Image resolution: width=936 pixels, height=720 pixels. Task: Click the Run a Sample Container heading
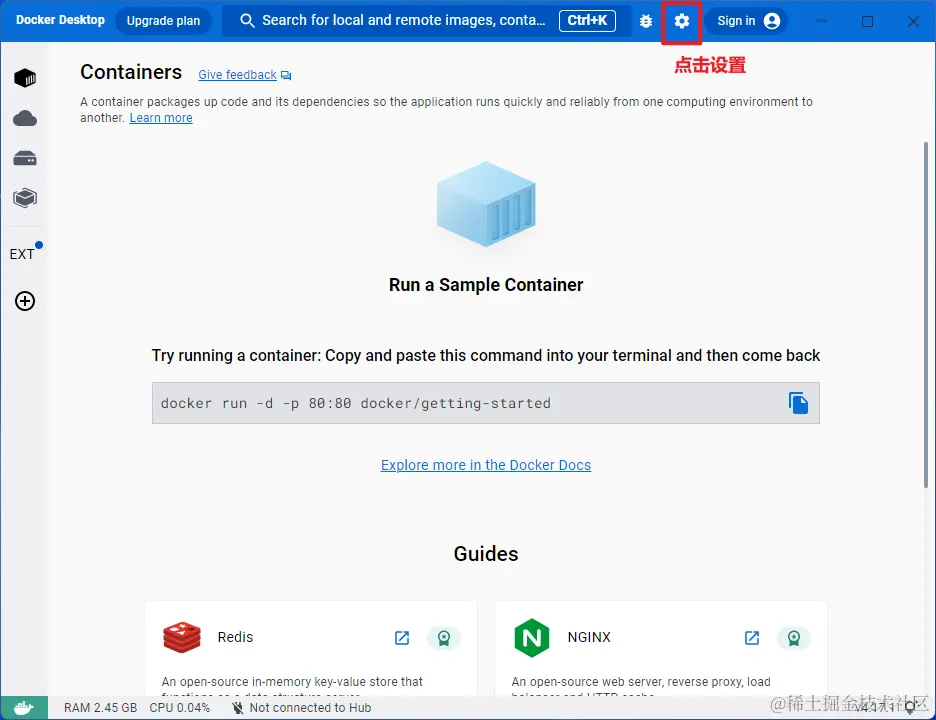486,285
